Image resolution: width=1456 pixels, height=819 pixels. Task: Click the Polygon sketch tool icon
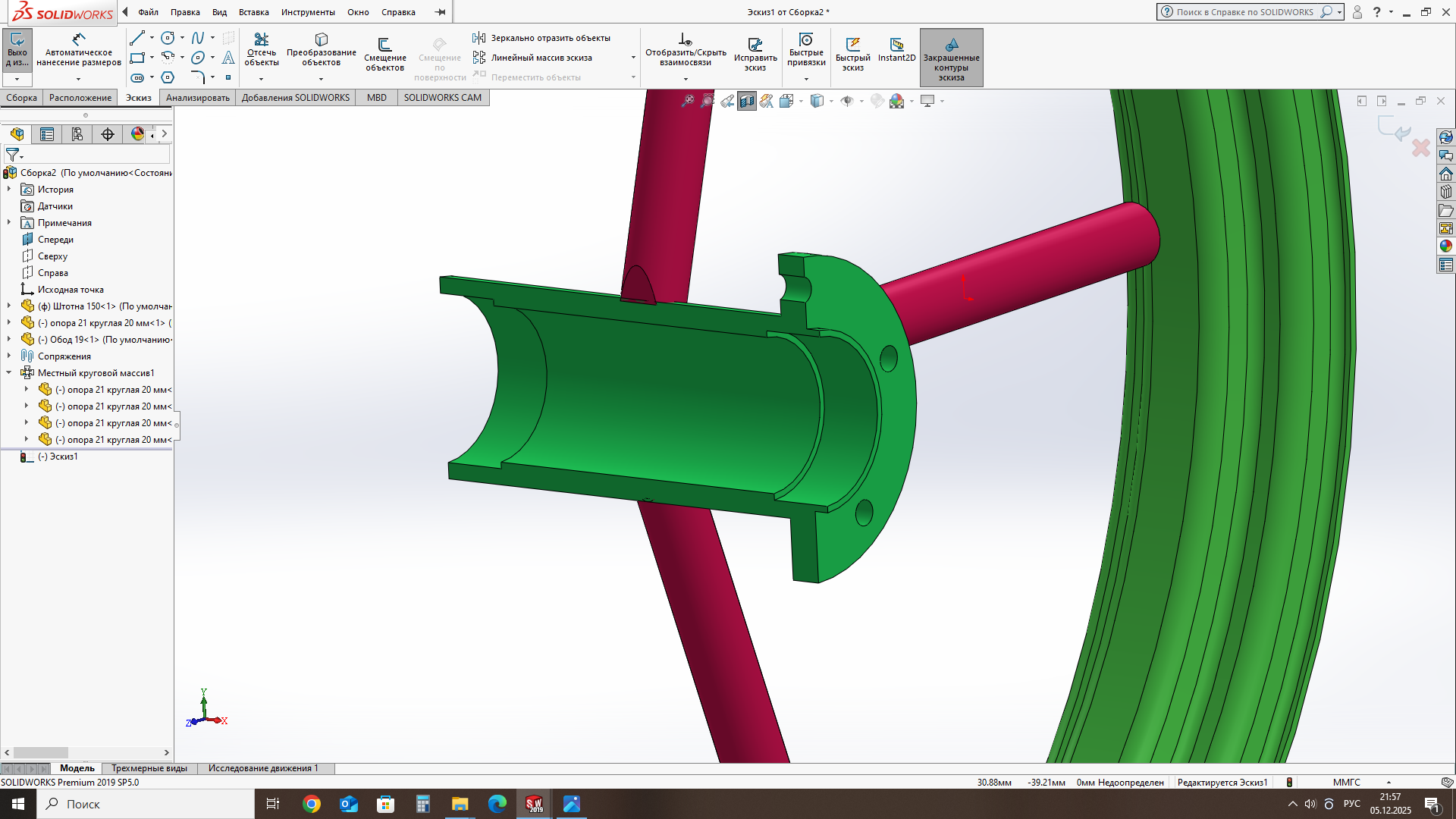(168, 77)
